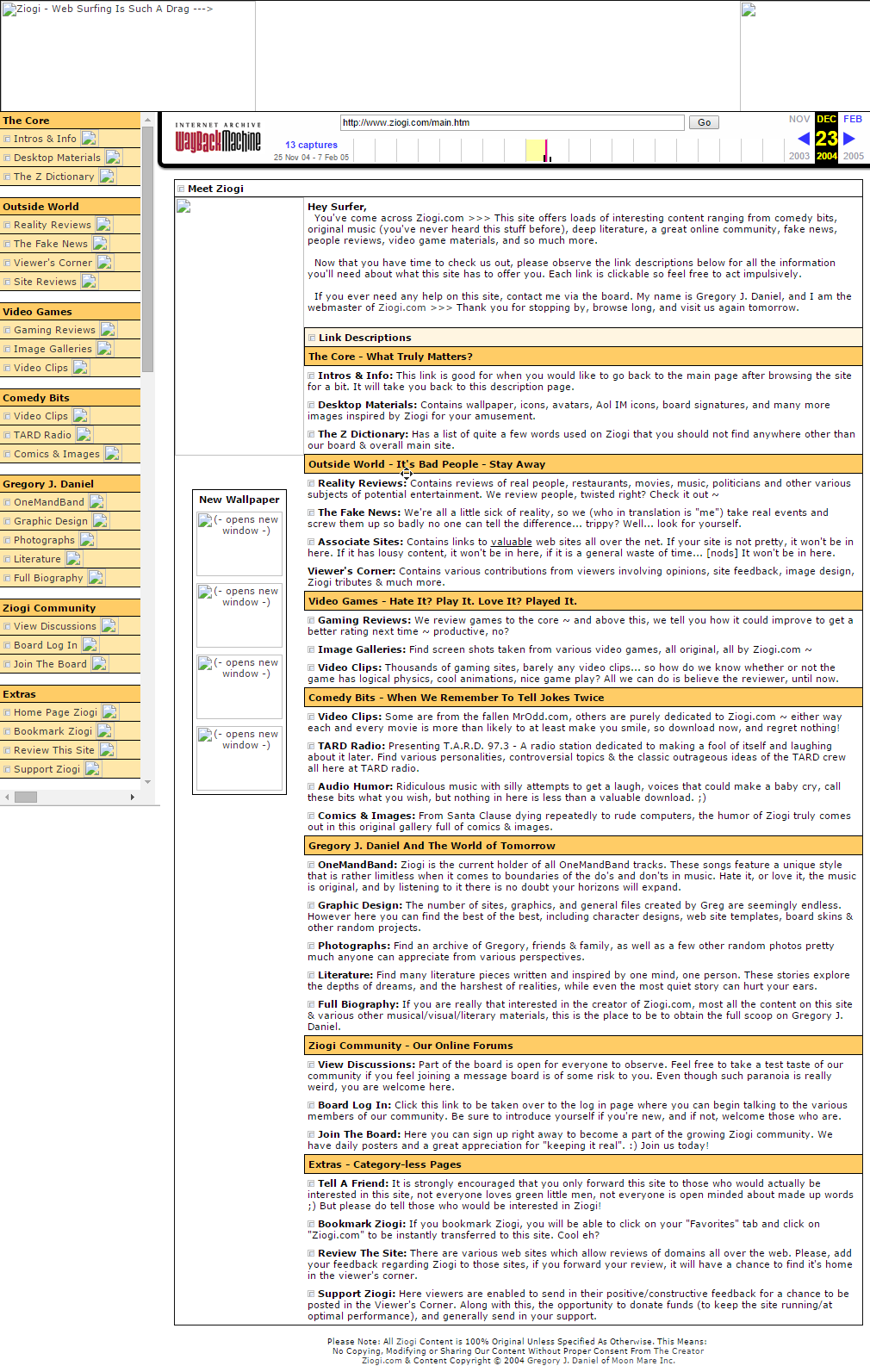The height and width of the screenshot is (1372, 870).
Task: Open Bookmark Ziogi in the sidebar
Action: point(53,731)
